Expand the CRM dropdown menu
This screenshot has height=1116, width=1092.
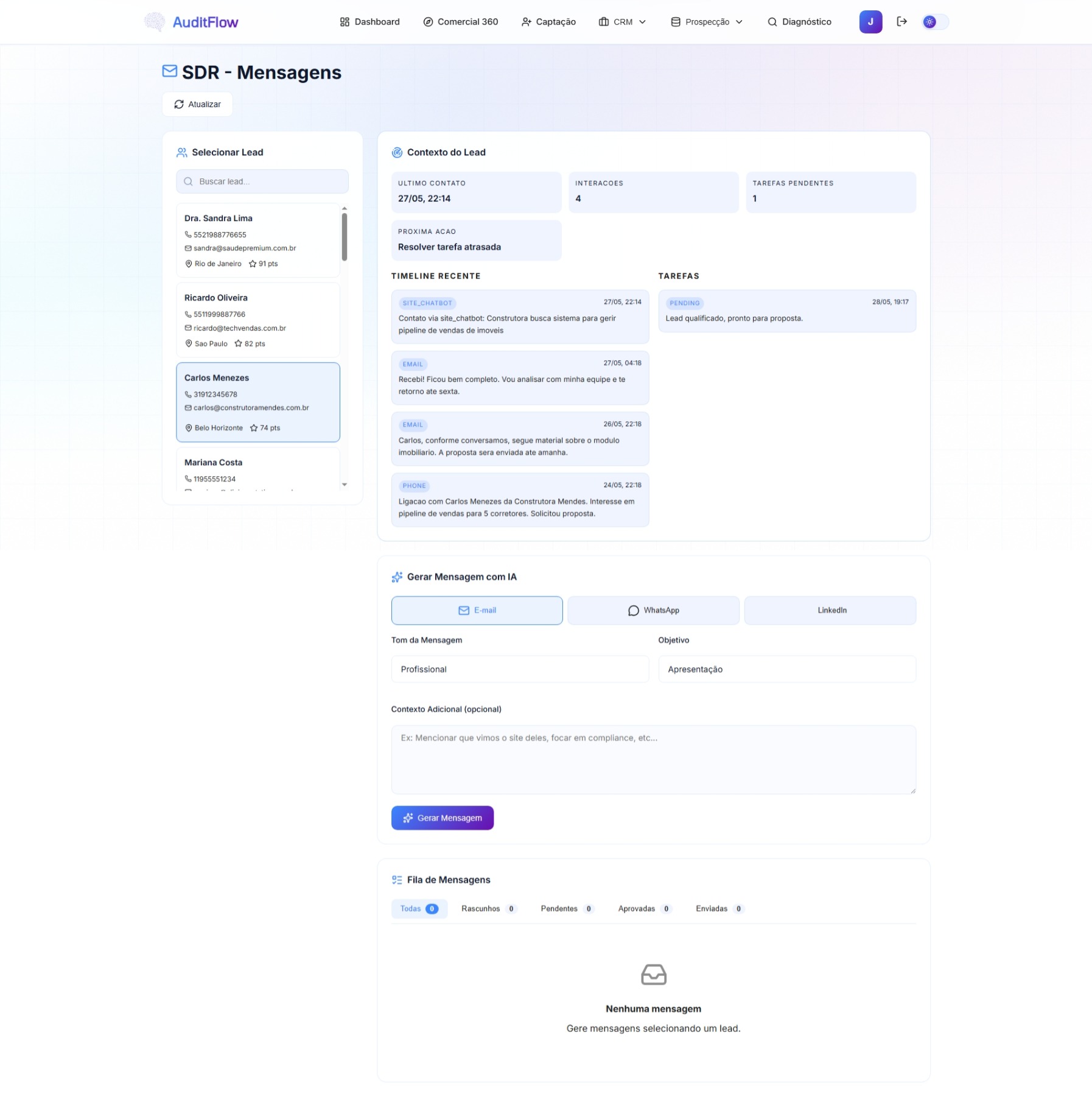click(623, 22)
